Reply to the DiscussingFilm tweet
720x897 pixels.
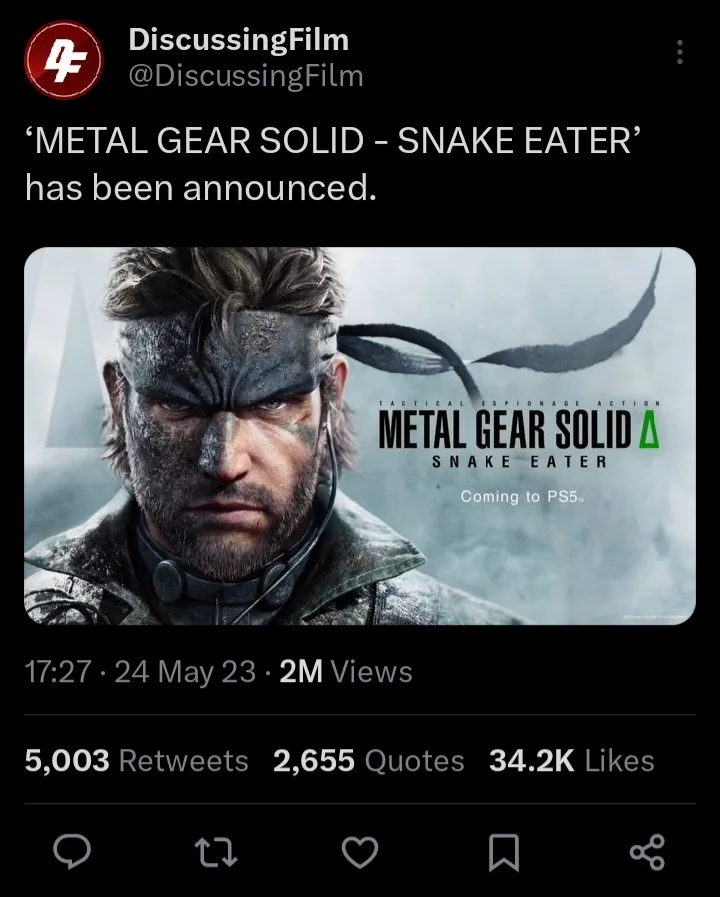point(72,851)
